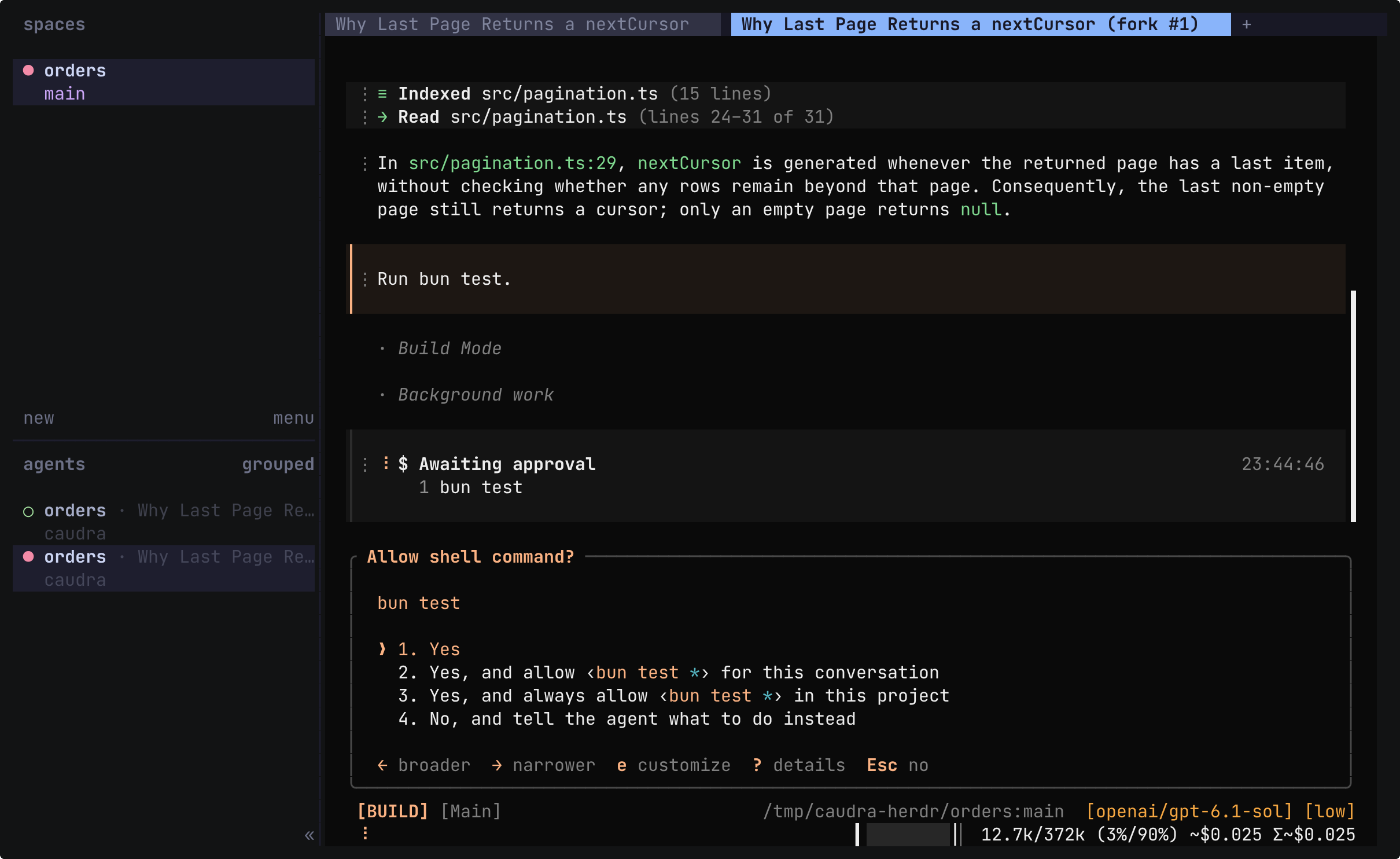
Task: Choose 'allow bun test * for this conversation'
Action: [x=668, y=673]
